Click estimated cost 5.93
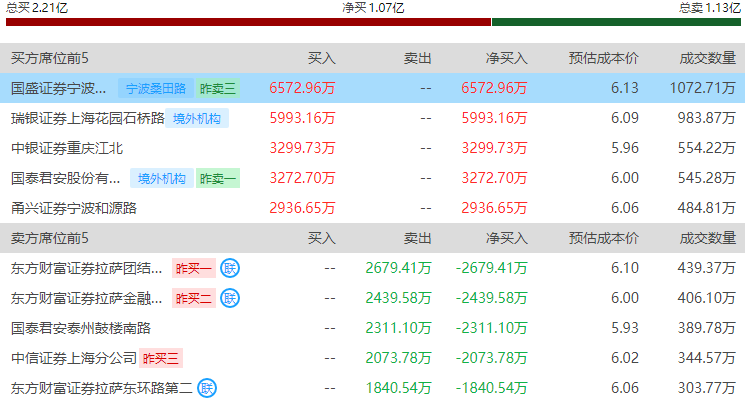745x401 pixels. pos(624,328)
